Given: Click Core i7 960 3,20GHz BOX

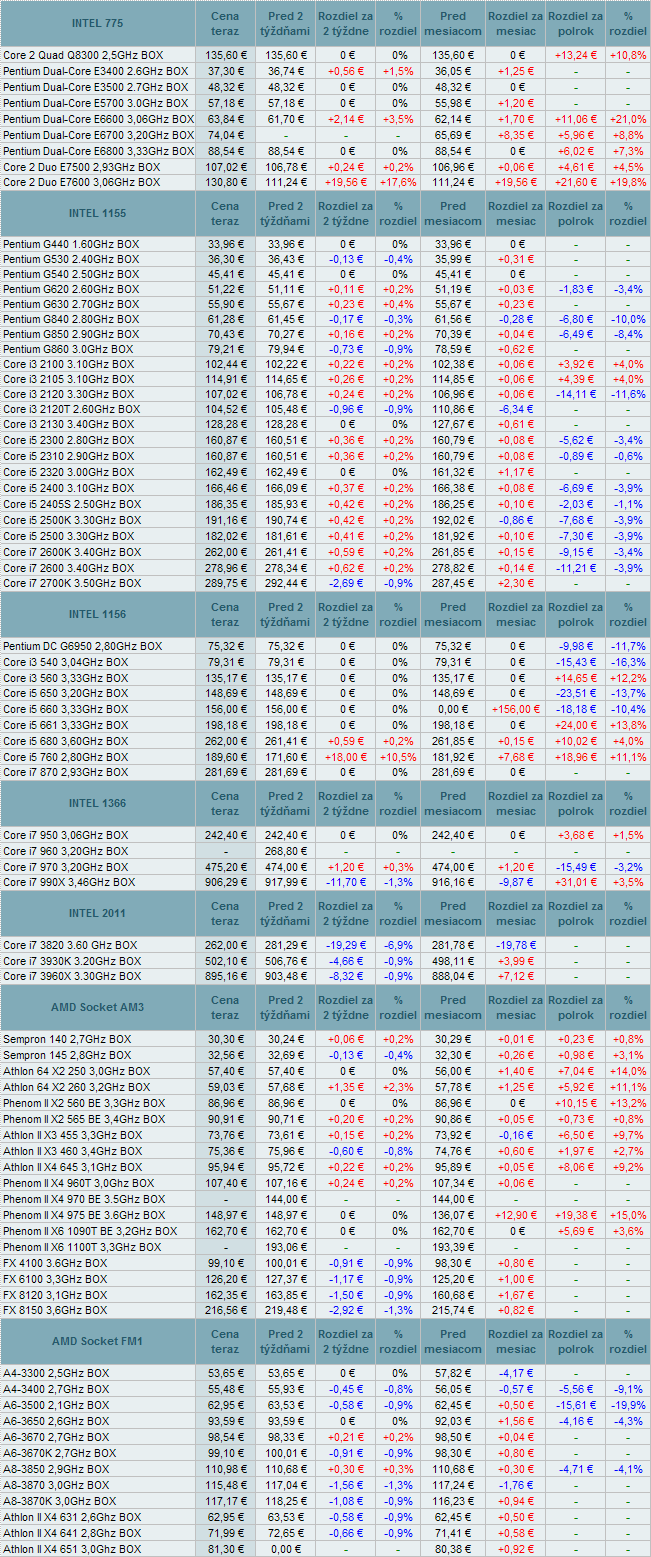Looking at the screenshot, I should 66,851.
